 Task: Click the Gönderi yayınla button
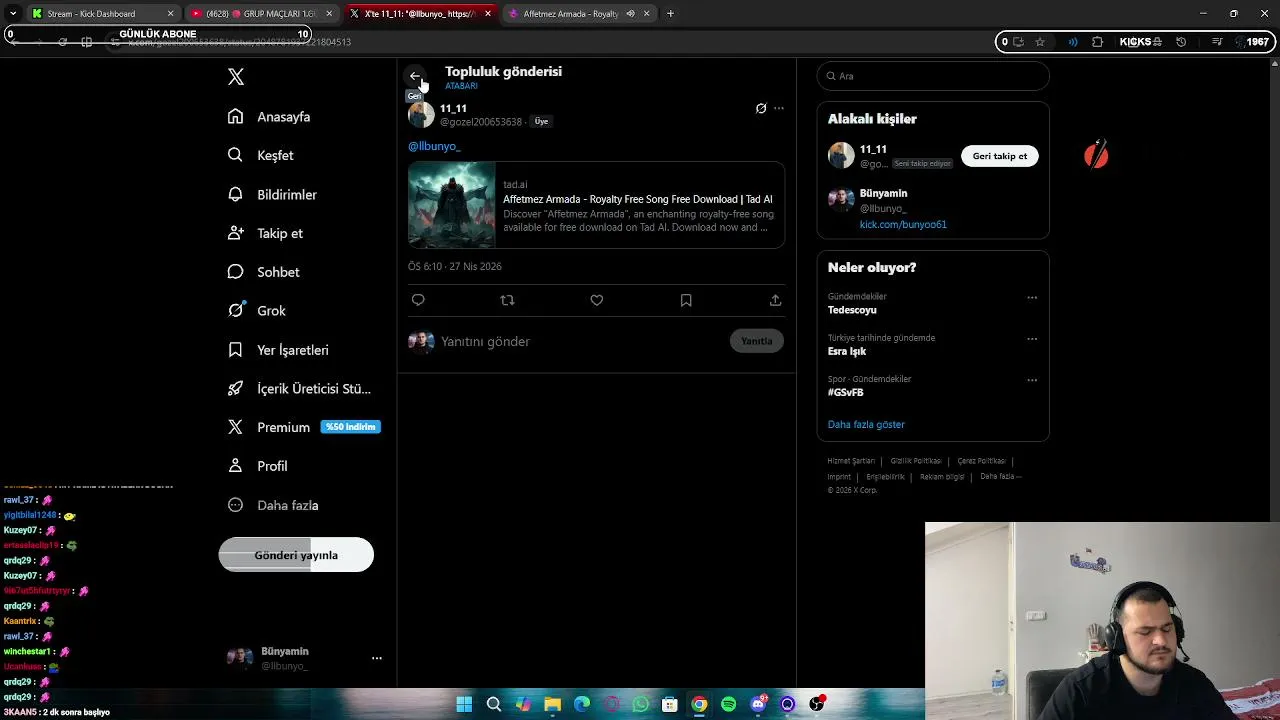pyautogui.click(x=296, y=555)
